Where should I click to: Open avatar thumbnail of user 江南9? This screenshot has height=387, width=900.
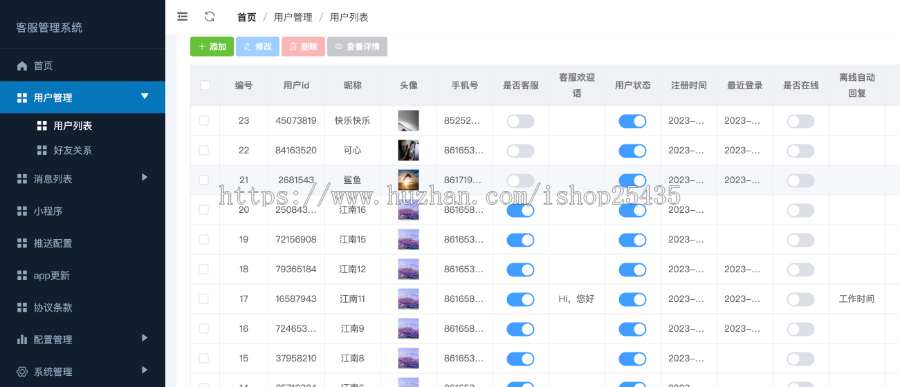[408, 329]
